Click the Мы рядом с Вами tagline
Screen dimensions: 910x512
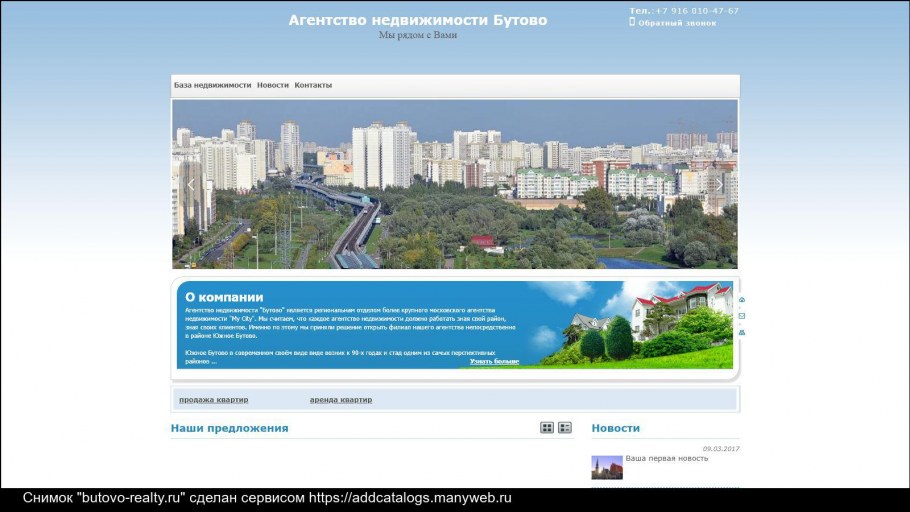(418, 35)
